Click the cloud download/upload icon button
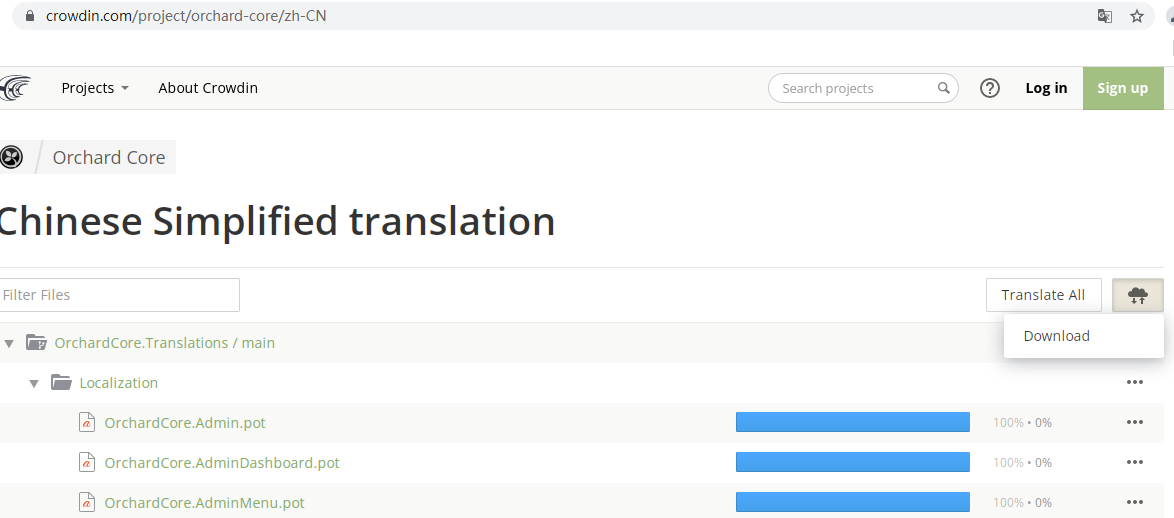The height and width of the screenshot is (518, 1174). [1138, 295]
